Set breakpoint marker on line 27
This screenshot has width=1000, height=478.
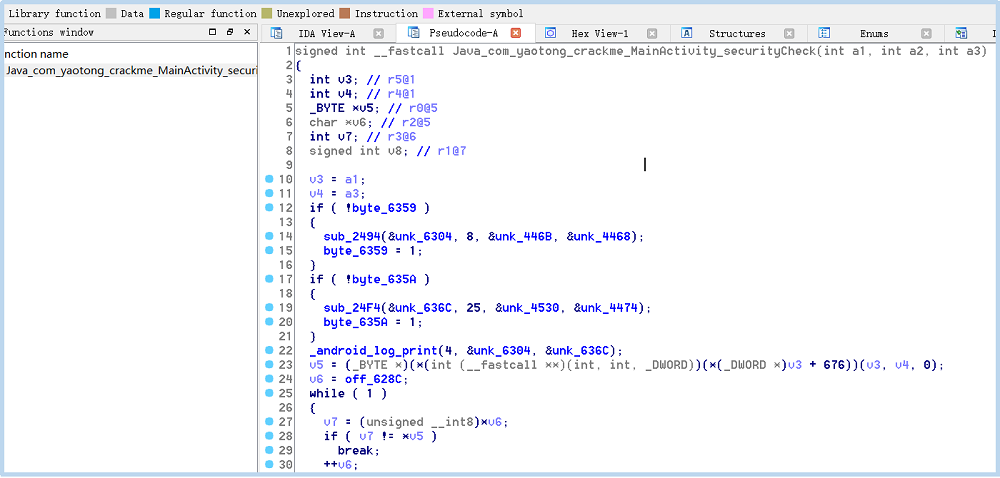coord(269,422)
